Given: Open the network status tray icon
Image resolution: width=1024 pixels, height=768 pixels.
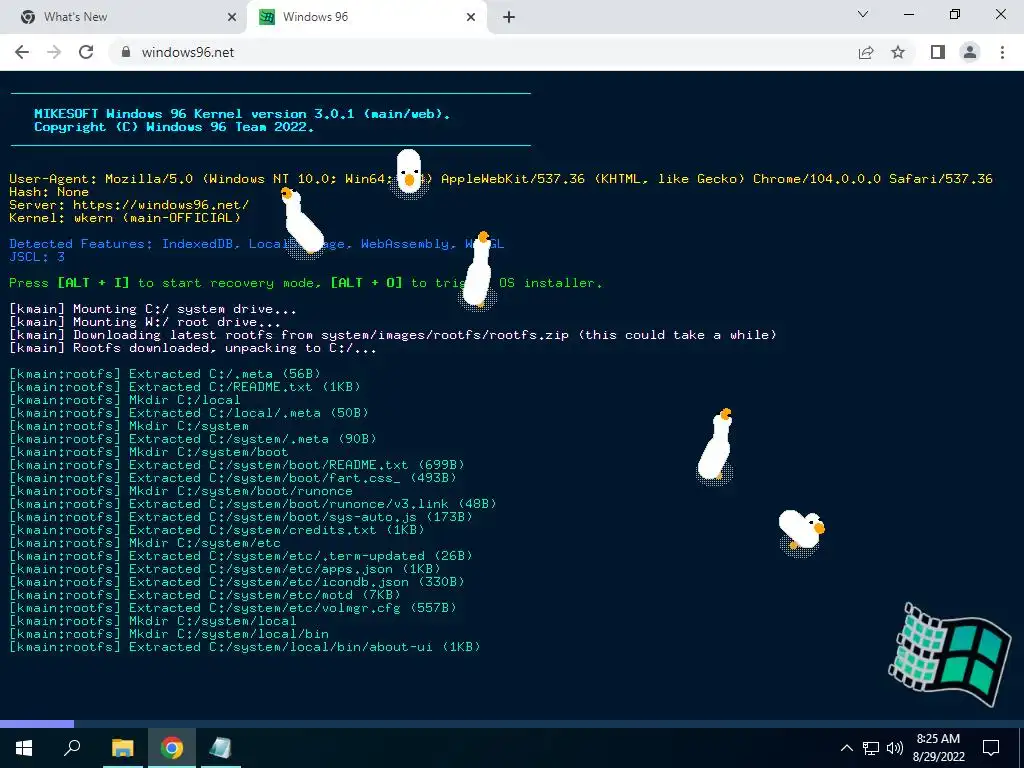Looking at the screenshot, I should click(871, 748).
